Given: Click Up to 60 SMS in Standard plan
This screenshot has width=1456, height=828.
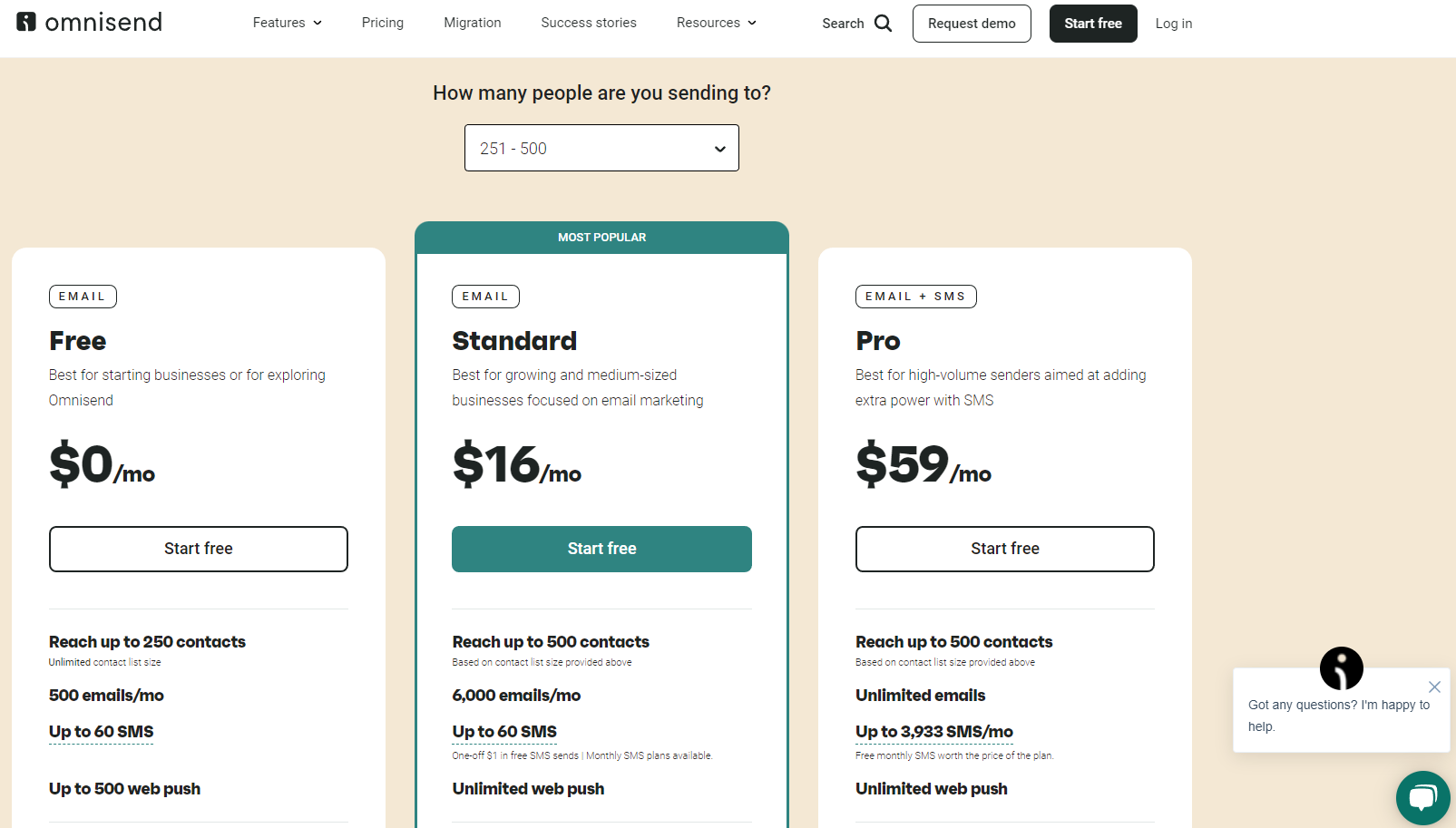Looking at the screenshot, I should click(504, 732).
